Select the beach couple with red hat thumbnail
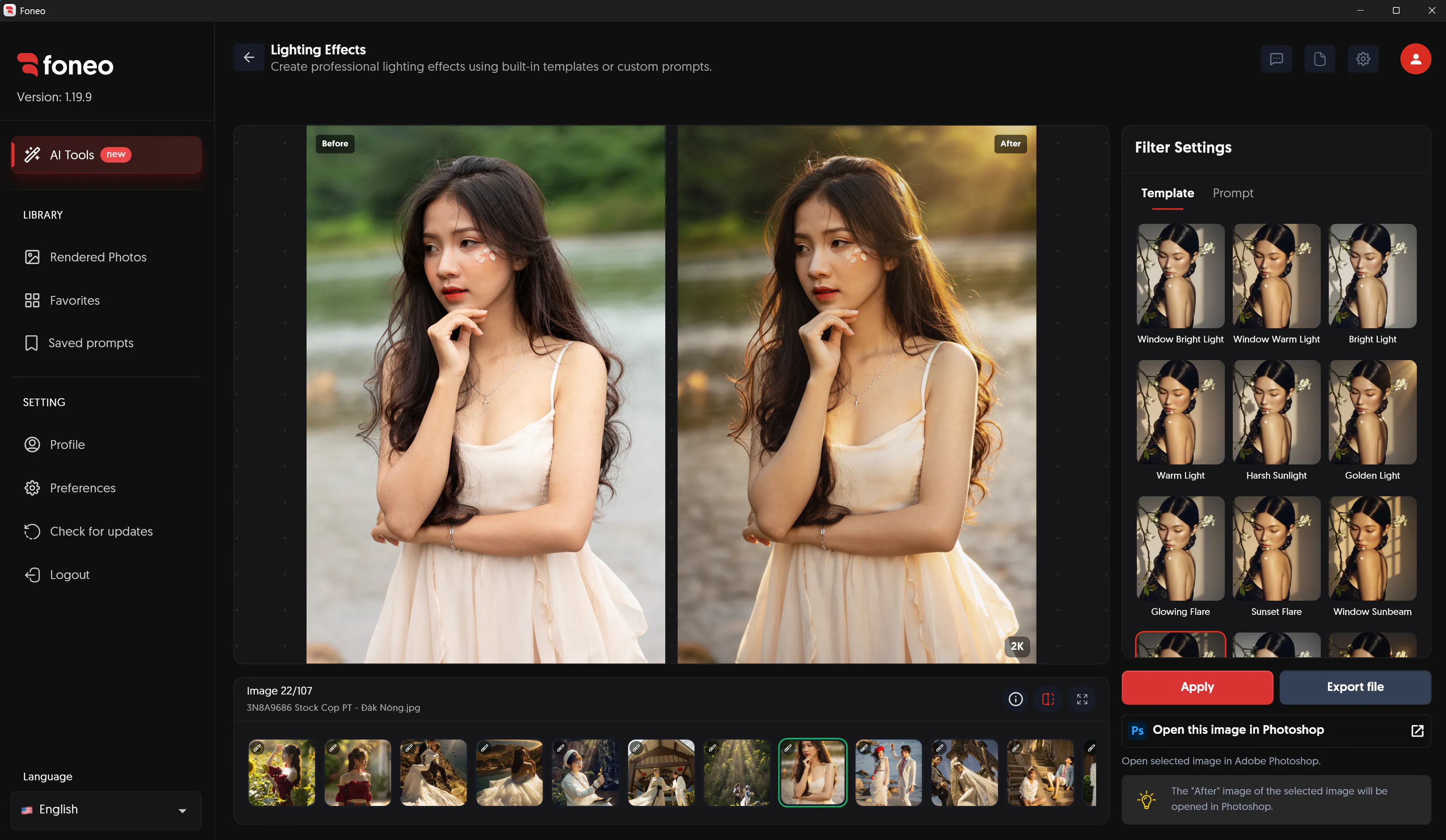 [x=888, y=773]
